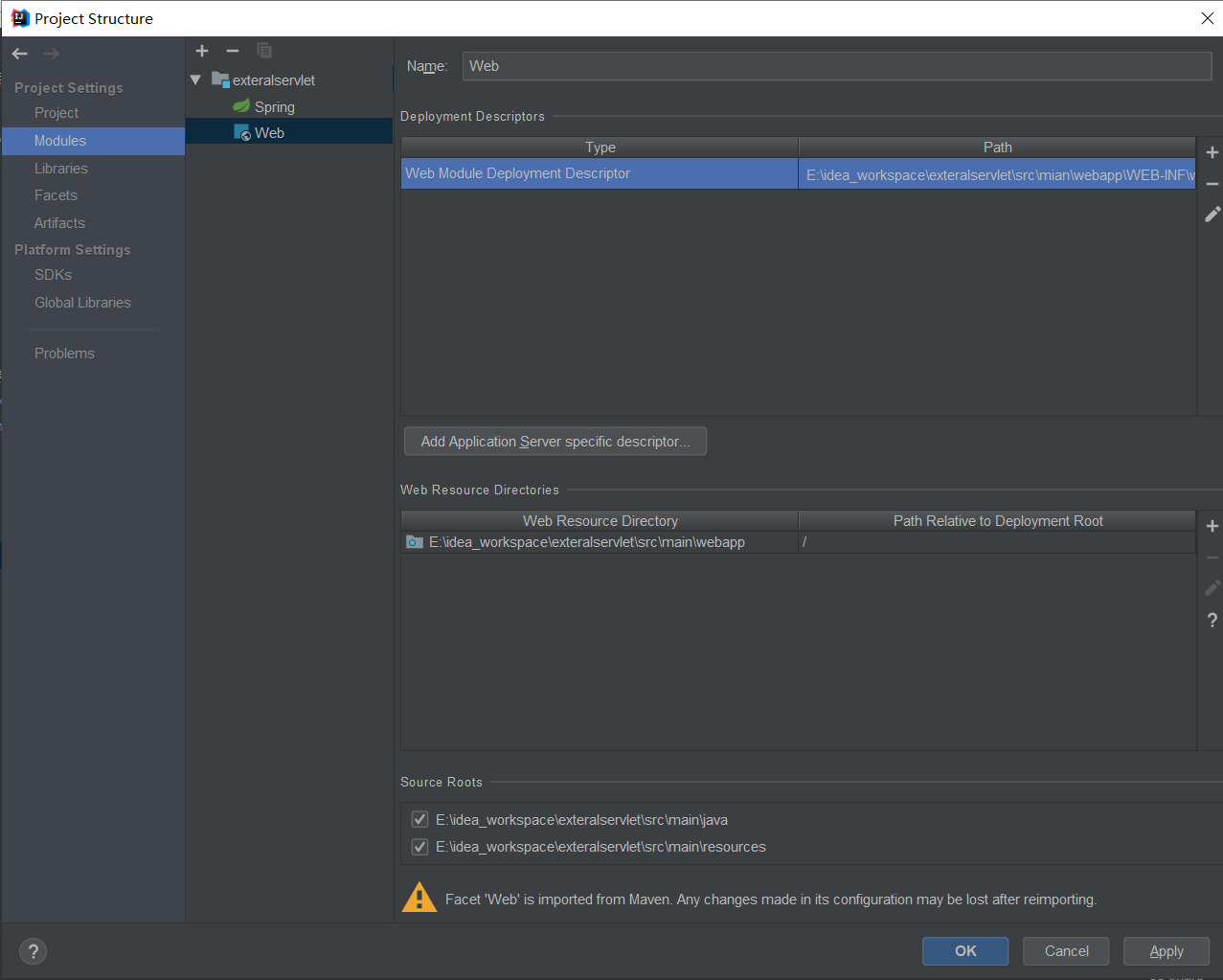Click Add Application Server specific descriptor button

555,442
